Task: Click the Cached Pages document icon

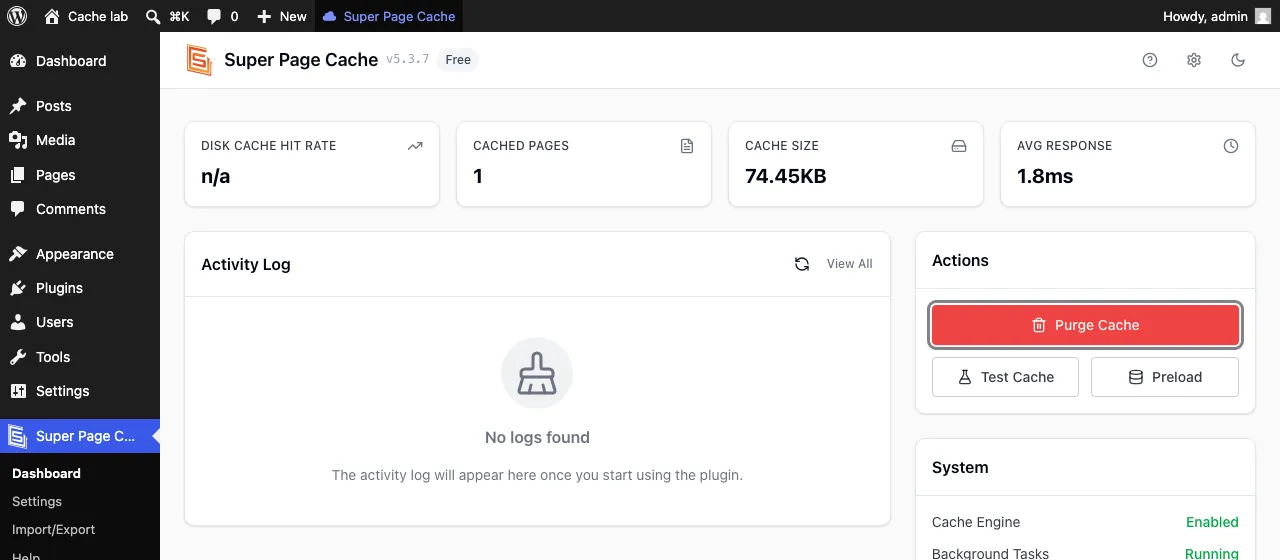Action: (x=687, y=146)
